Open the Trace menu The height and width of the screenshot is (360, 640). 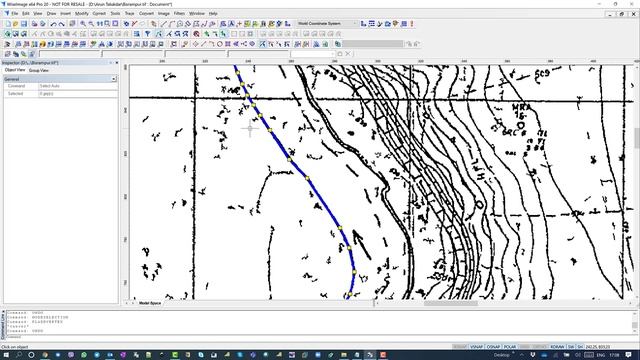click(x=129, y=13)
